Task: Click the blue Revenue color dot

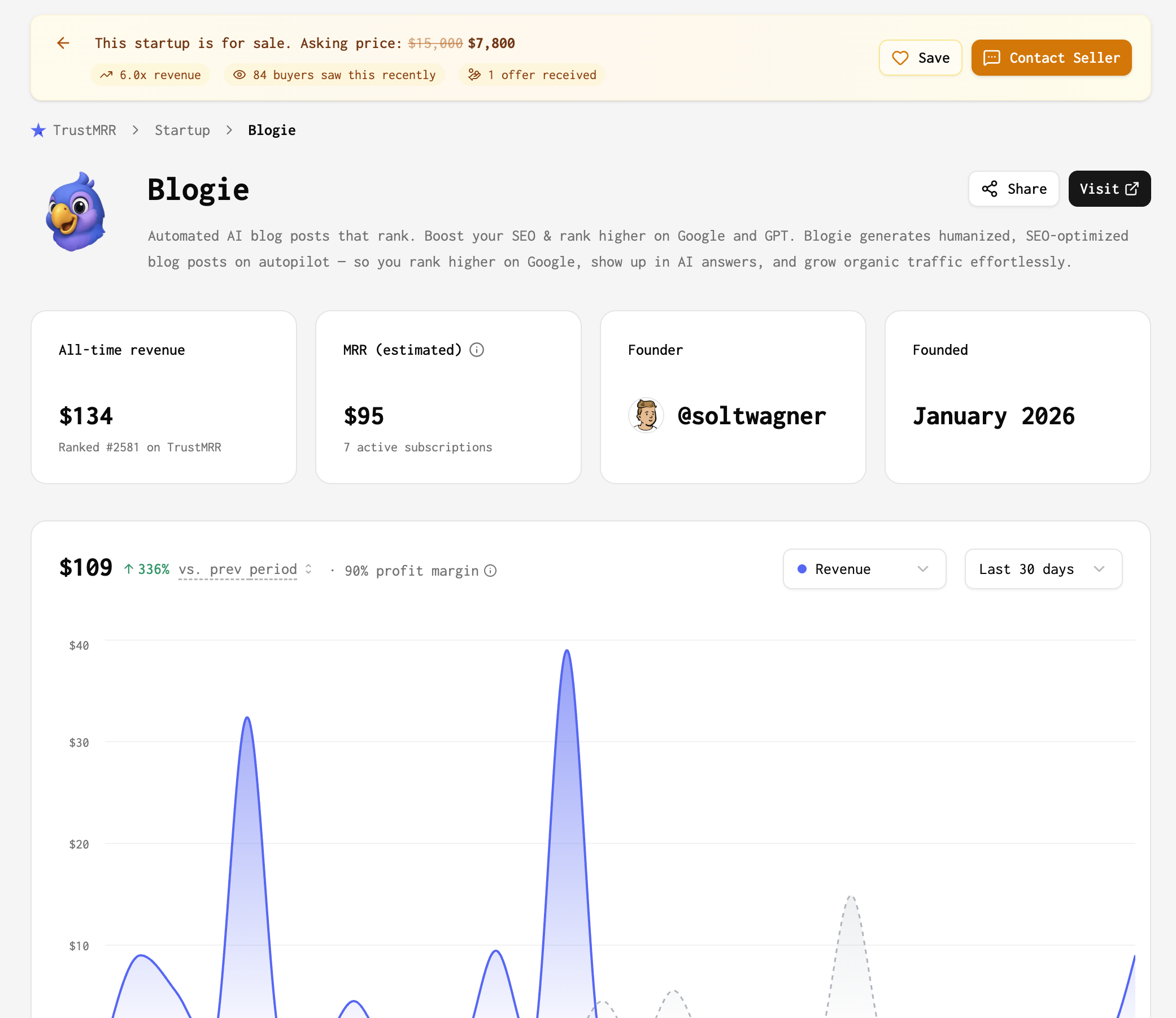Action: 802,569
